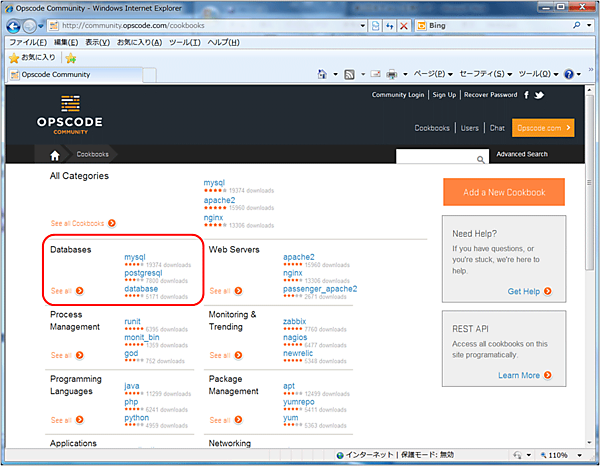The height and width of the screenshot is (466, 600).
Task: Click the Twitter bird icon in header
Action: coord(539,95)
